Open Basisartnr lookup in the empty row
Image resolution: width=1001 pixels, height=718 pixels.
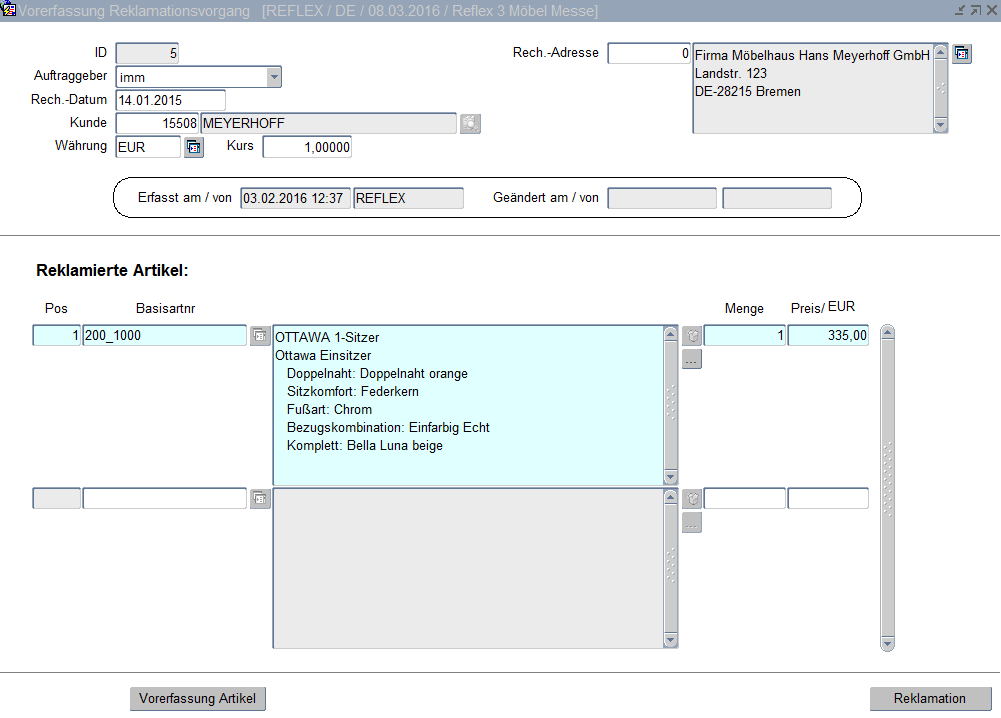pos(260,498)
